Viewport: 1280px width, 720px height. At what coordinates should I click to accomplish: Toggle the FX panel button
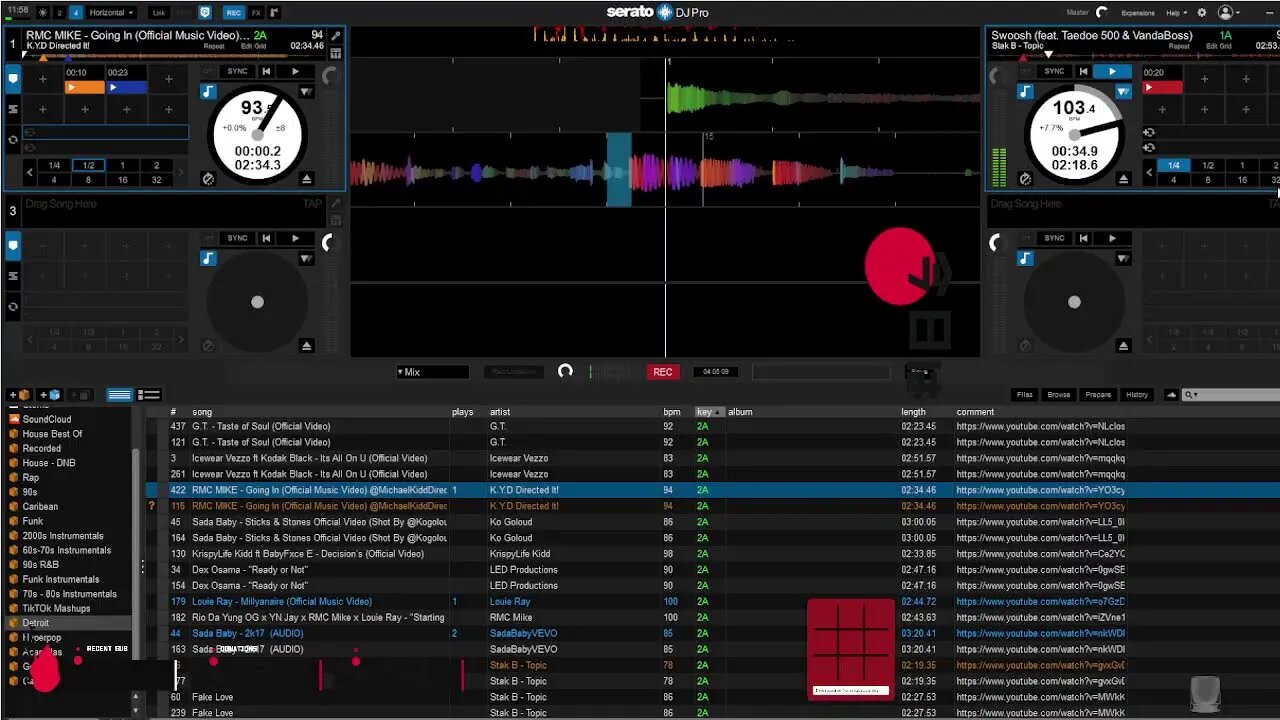coord(257,13)
